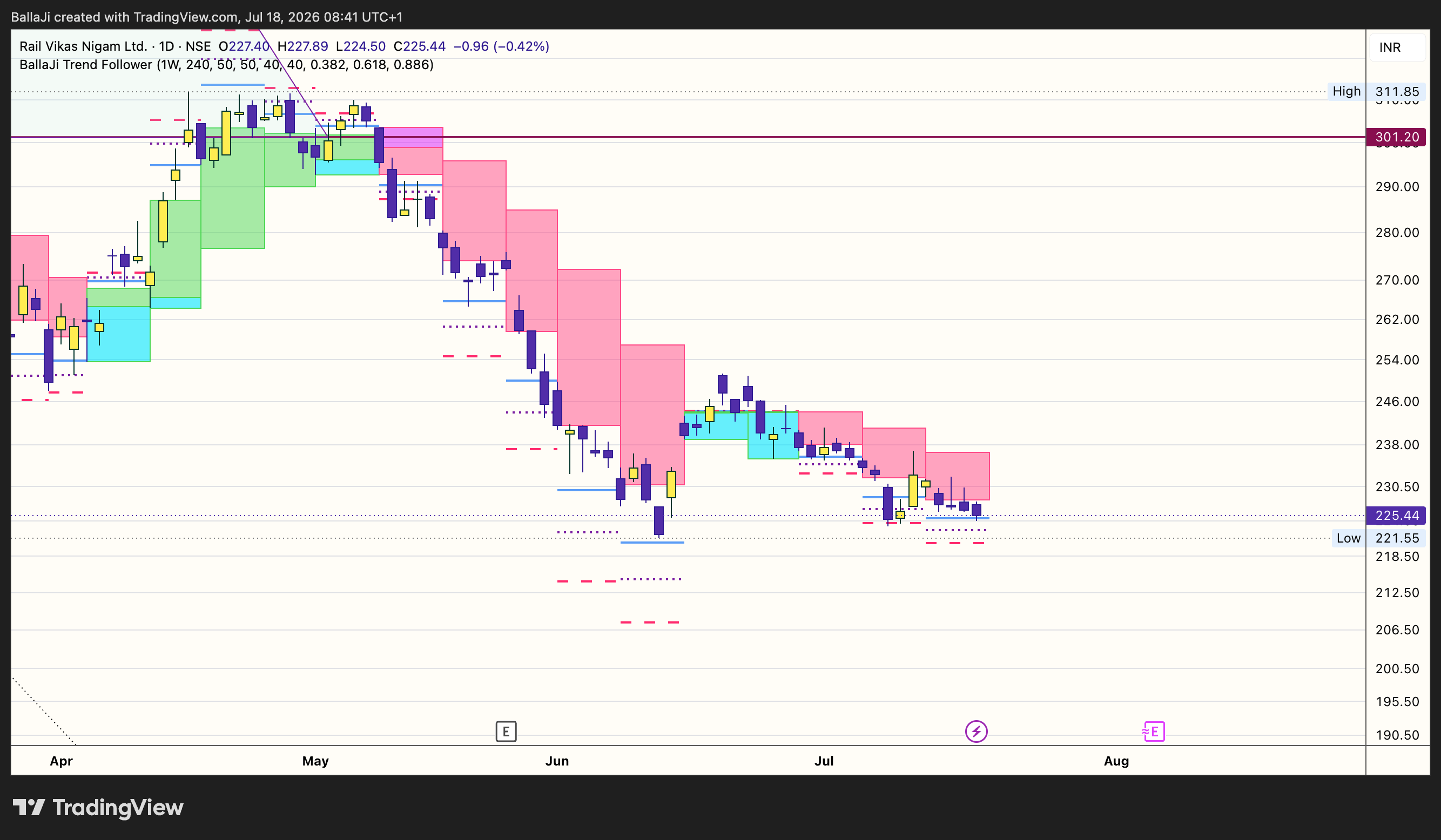1441x840 pixels.
Task: Click the low value L224.50 in header
Action: pos(361,46)
